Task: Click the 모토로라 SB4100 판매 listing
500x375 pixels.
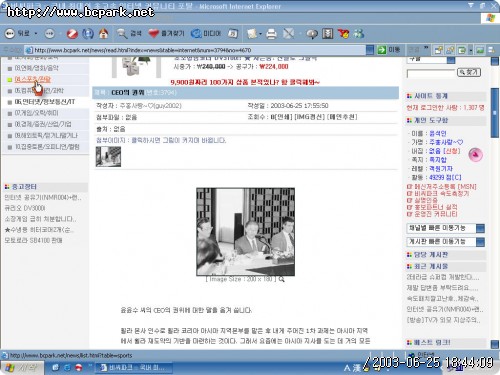Action: pyautogui.click(x=33, y=240)
